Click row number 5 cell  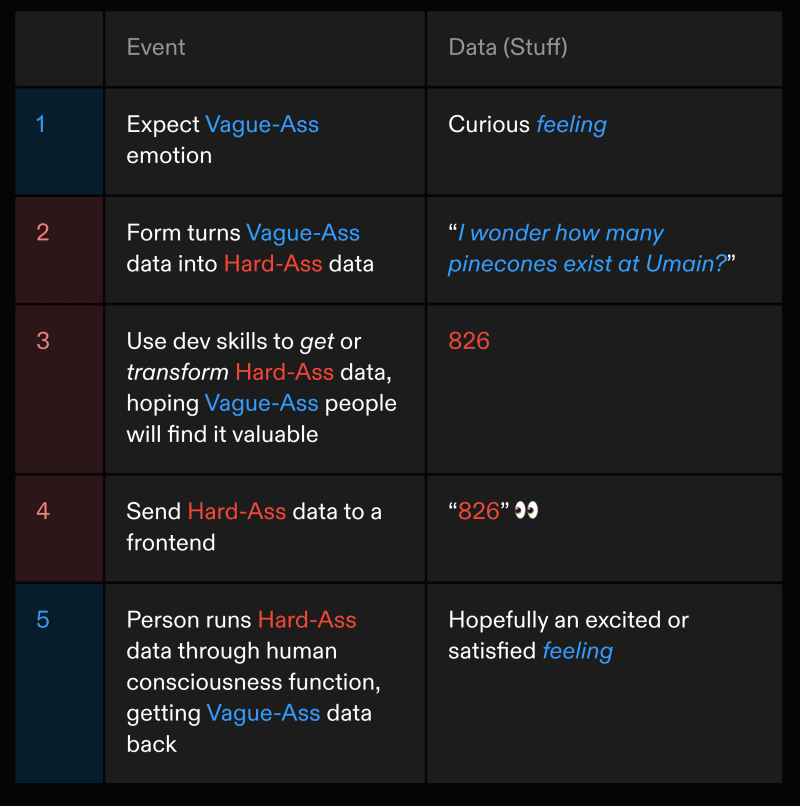point(59,683)
